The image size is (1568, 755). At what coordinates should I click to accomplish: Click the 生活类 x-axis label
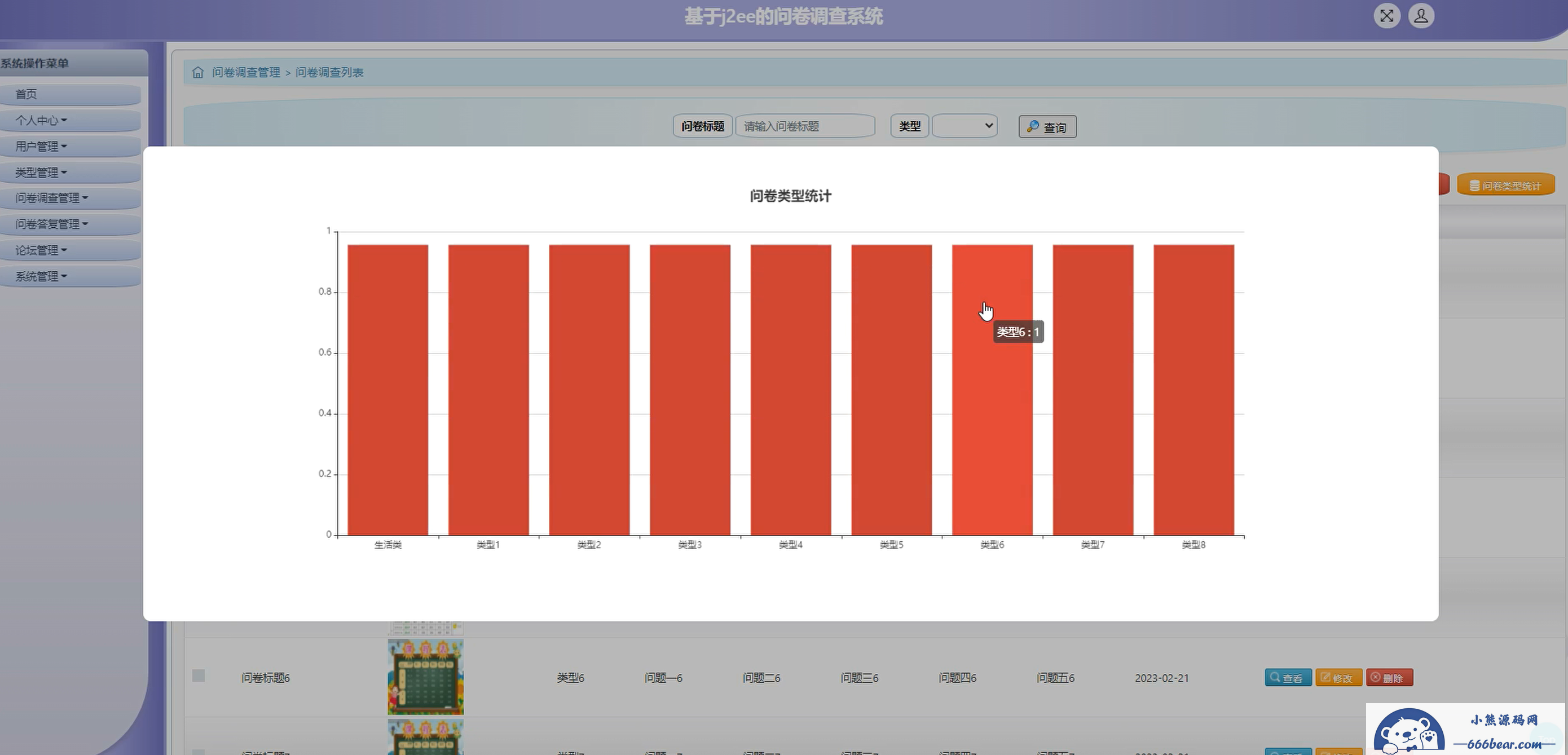click(387, 545)
